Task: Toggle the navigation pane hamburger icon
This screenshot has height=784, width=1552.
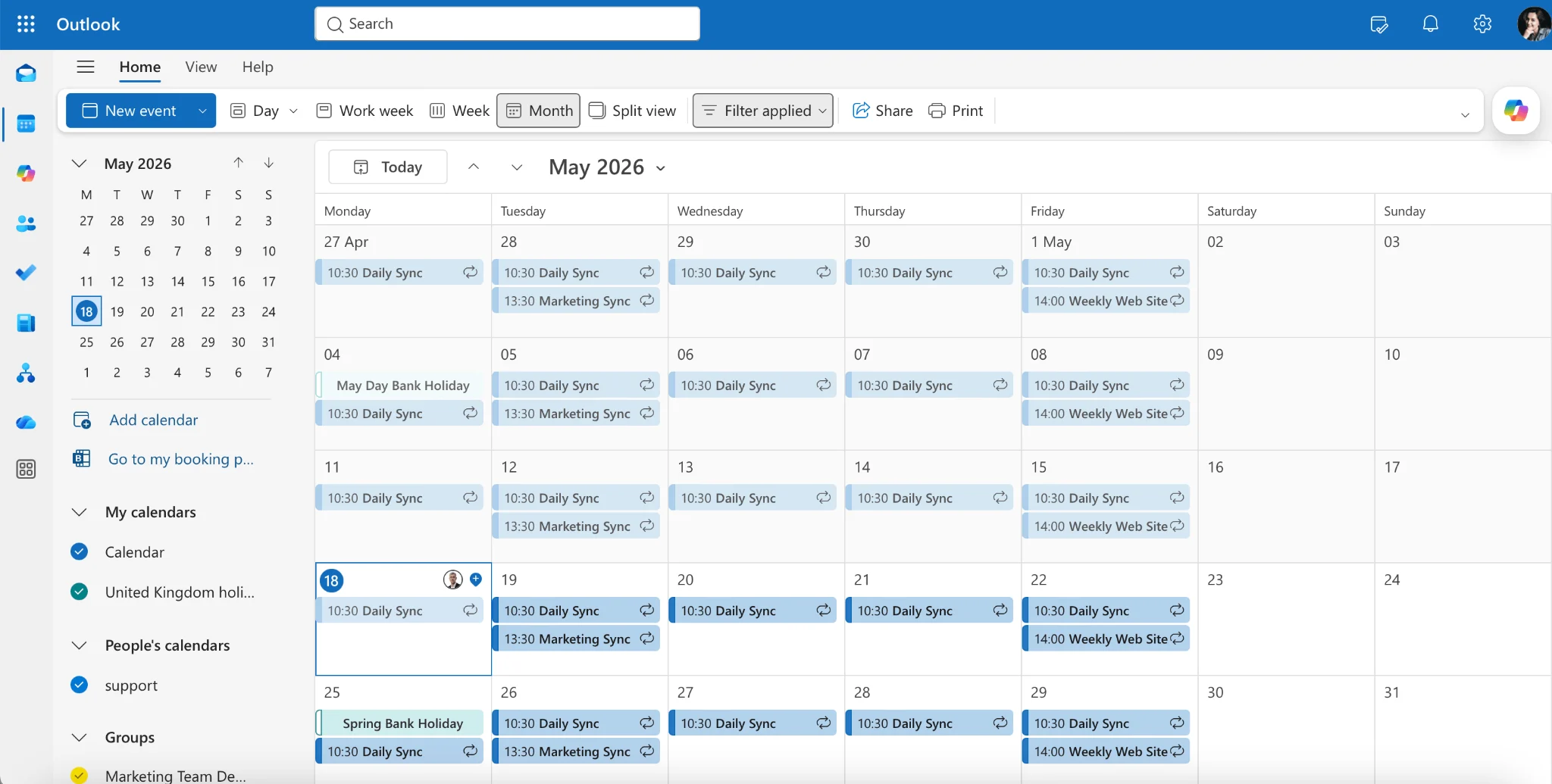Action: click(x=86, y=67)
